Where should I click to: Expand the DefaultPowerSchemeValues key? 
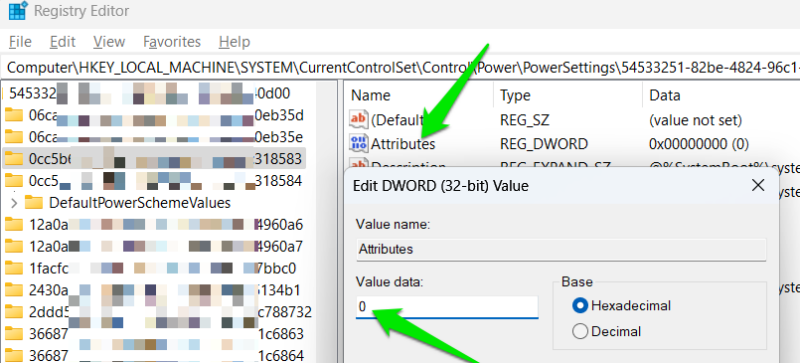(14, 203)
